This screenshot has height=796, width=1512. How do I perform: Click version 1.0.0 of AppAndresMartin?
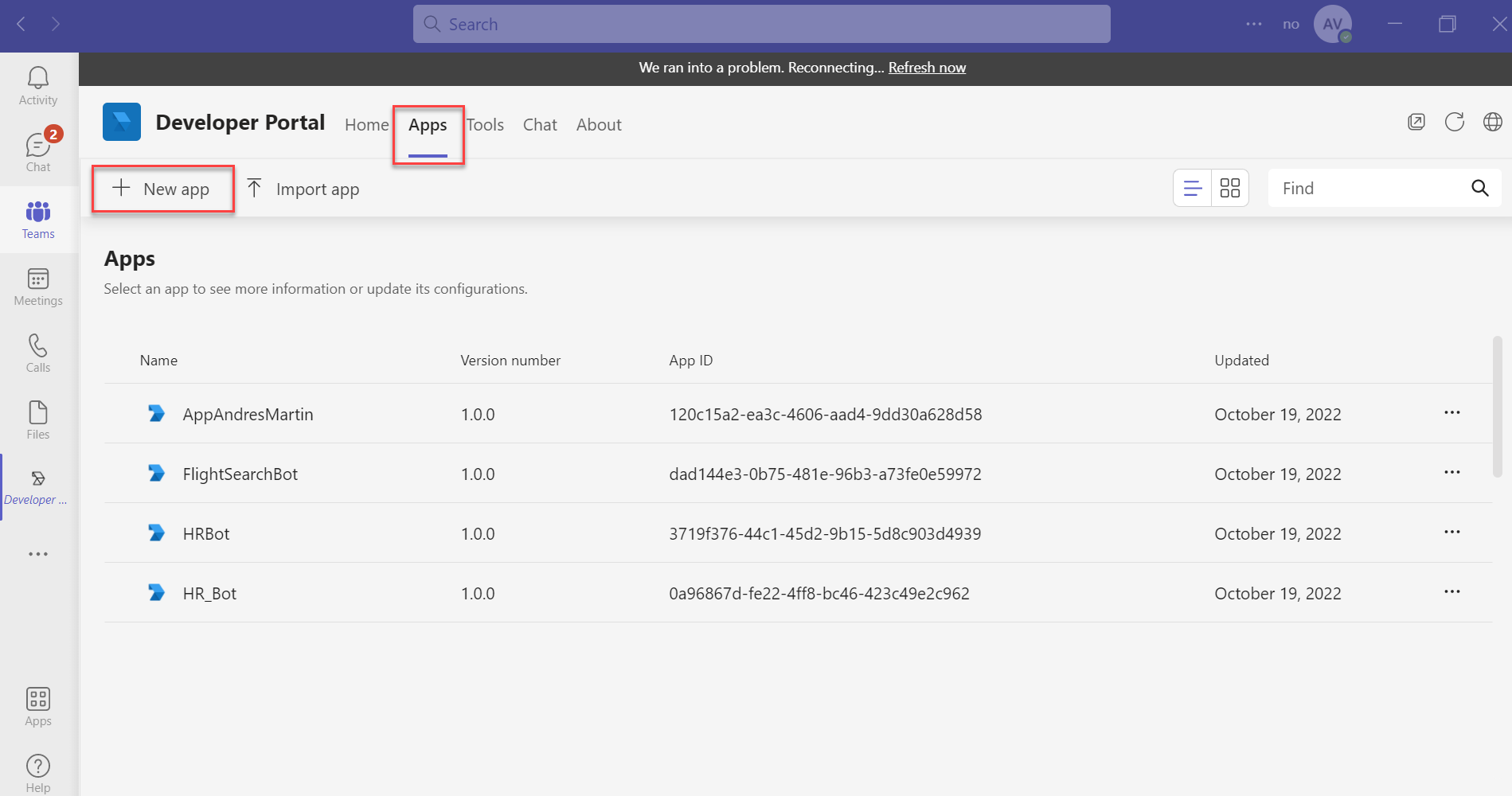click(x=478, y=414)
